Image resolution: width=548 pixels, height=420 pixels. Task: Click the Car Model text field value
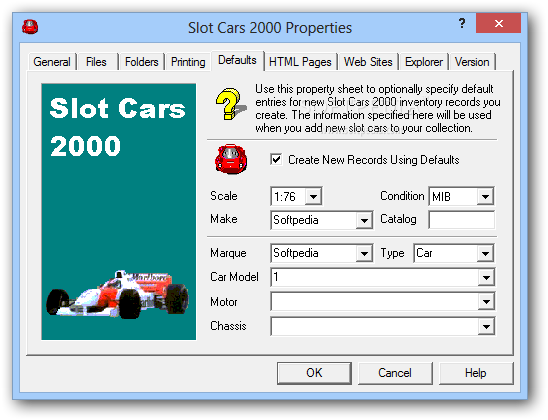(375, 277)
